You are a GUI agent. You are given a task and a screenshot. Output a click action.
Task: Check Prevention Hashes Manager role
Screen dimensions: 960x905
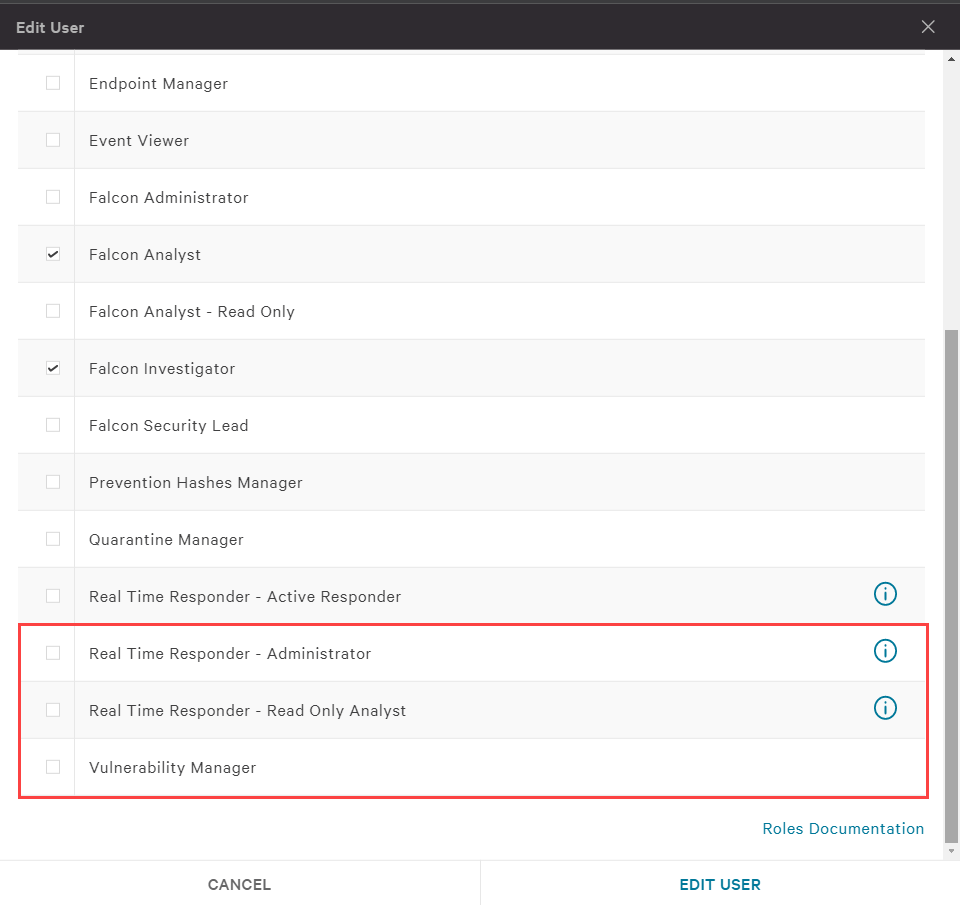pos(53,481)
